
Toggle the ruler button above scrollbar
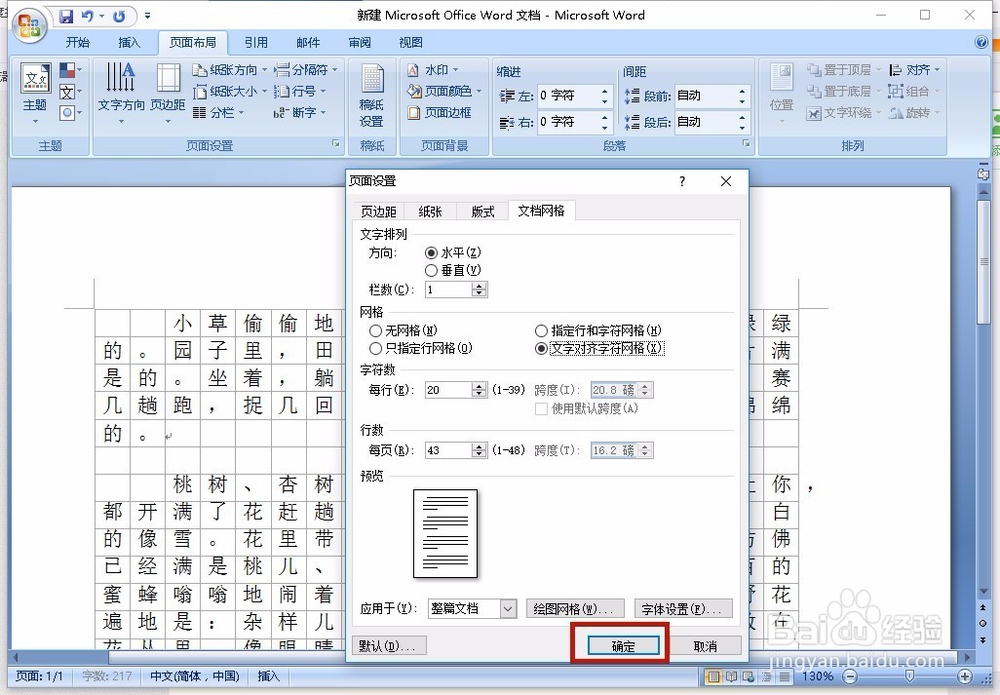pyautogui.click(x=983, y=174)
